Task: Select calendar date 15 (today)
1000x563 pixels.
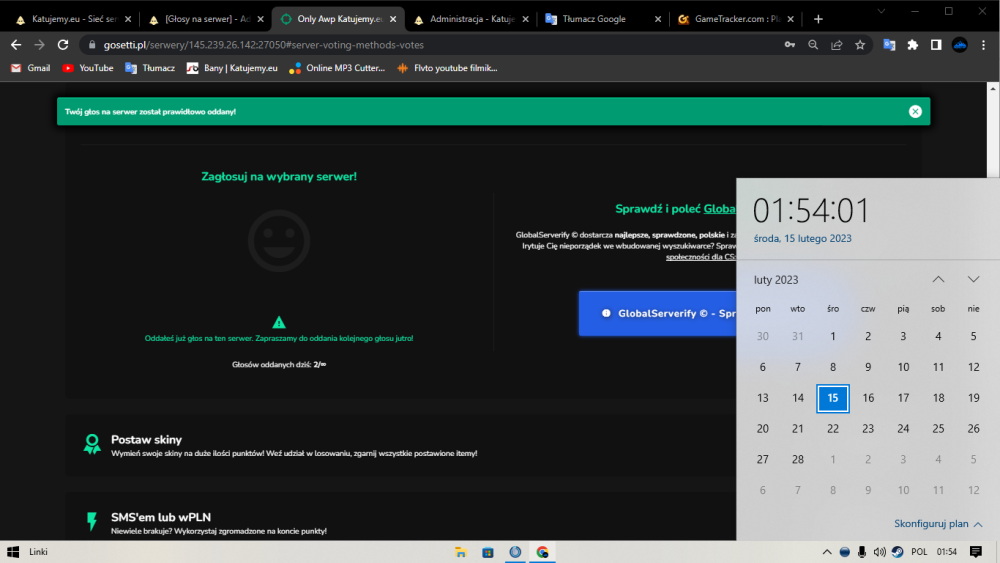Action: click(x=833, y=398)
